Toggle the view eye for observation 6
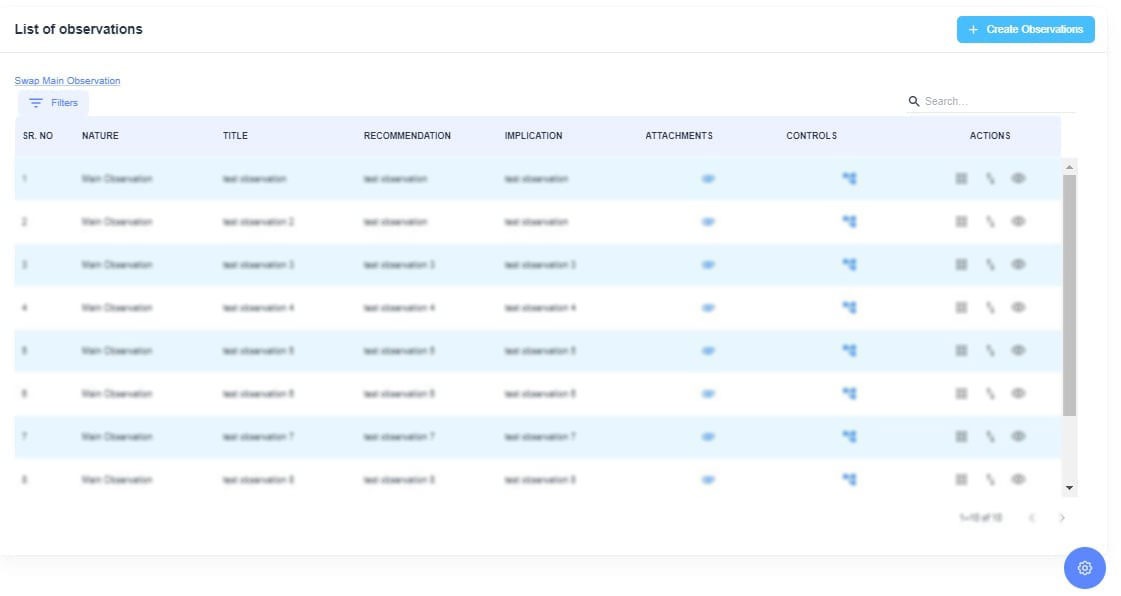Image resolution: width=1121 pixels, height=596 pixels. pos(1019,394)
